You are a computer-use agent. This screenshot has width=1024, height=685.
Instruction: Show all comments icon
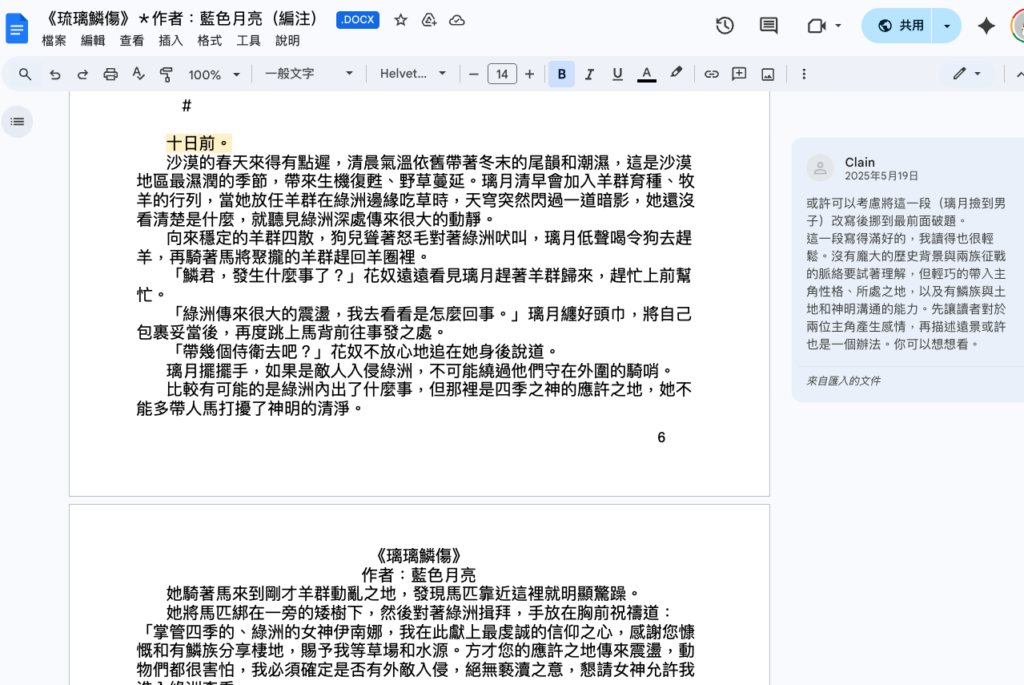(x=769, y=25)
